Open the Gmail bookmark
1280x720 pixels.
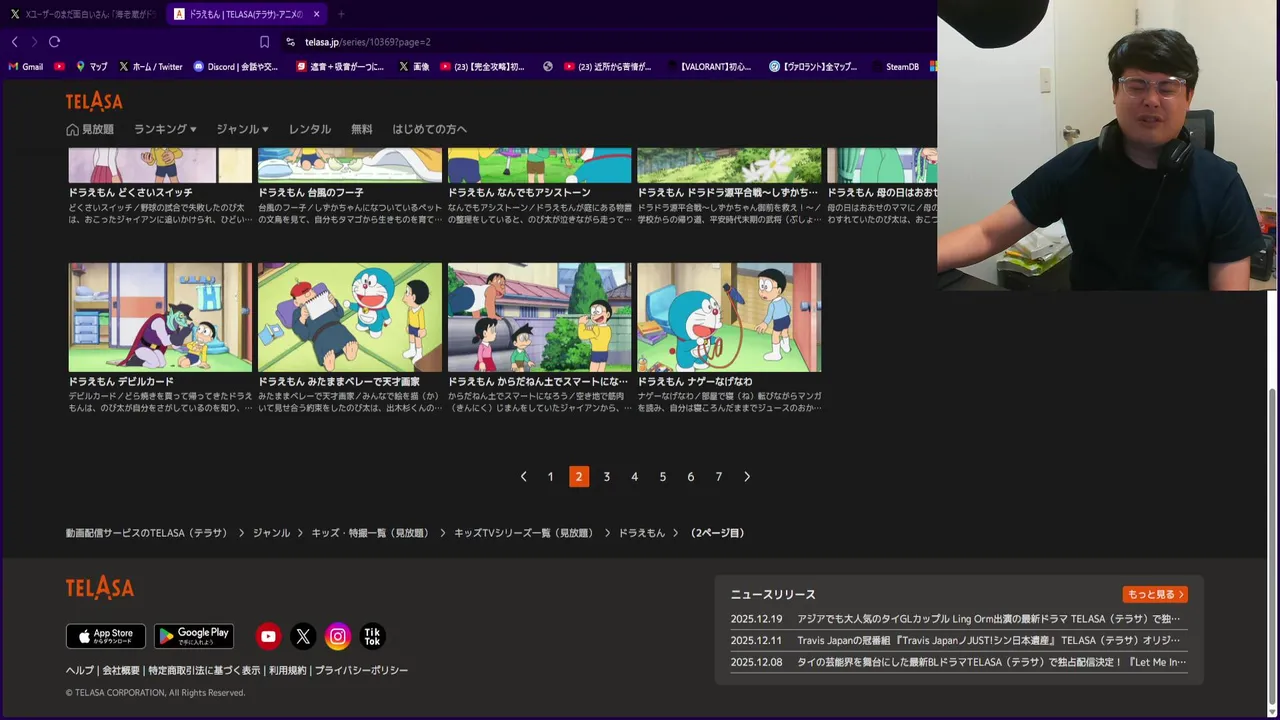26,67
